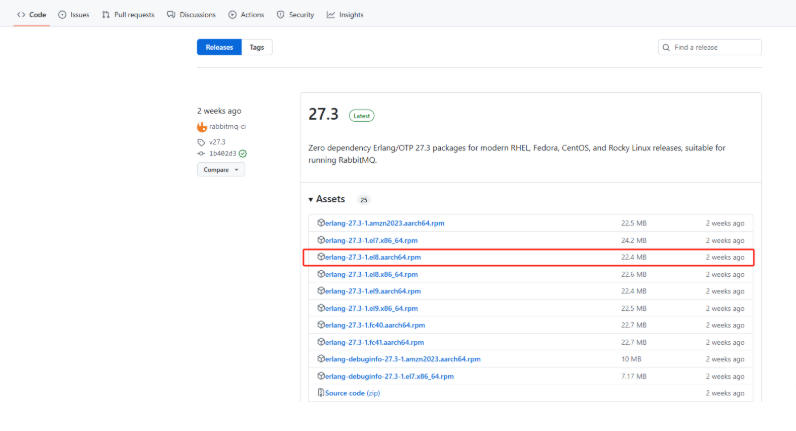Viewport: 796px width, 431px height.
Task: Click the Pull requests branch icon
Action: tap(106, 15)
